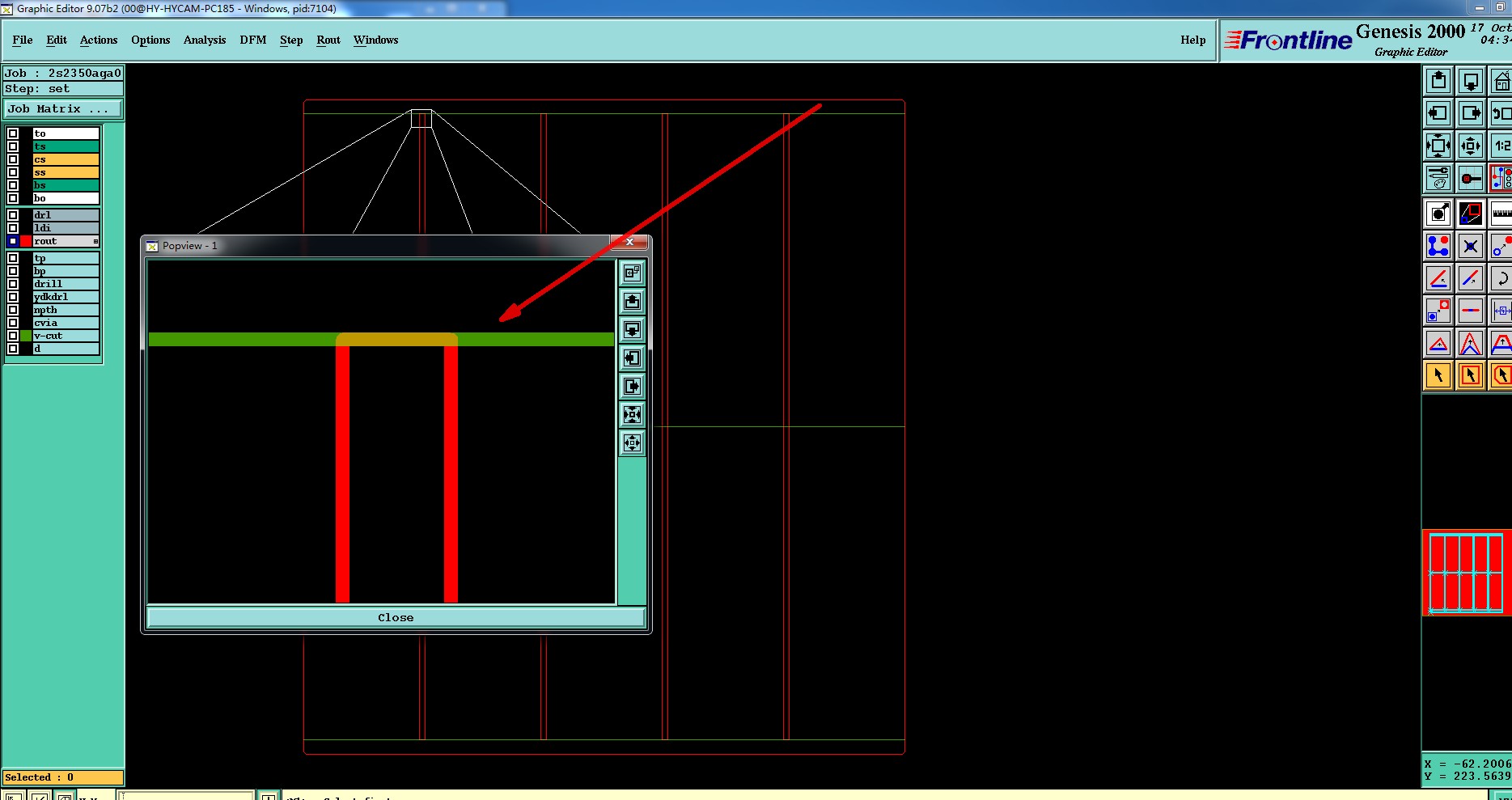The width and height of the screenshot is (1512, 800).
Task: Click the red color swatch of rout layer
Action: 26,241
